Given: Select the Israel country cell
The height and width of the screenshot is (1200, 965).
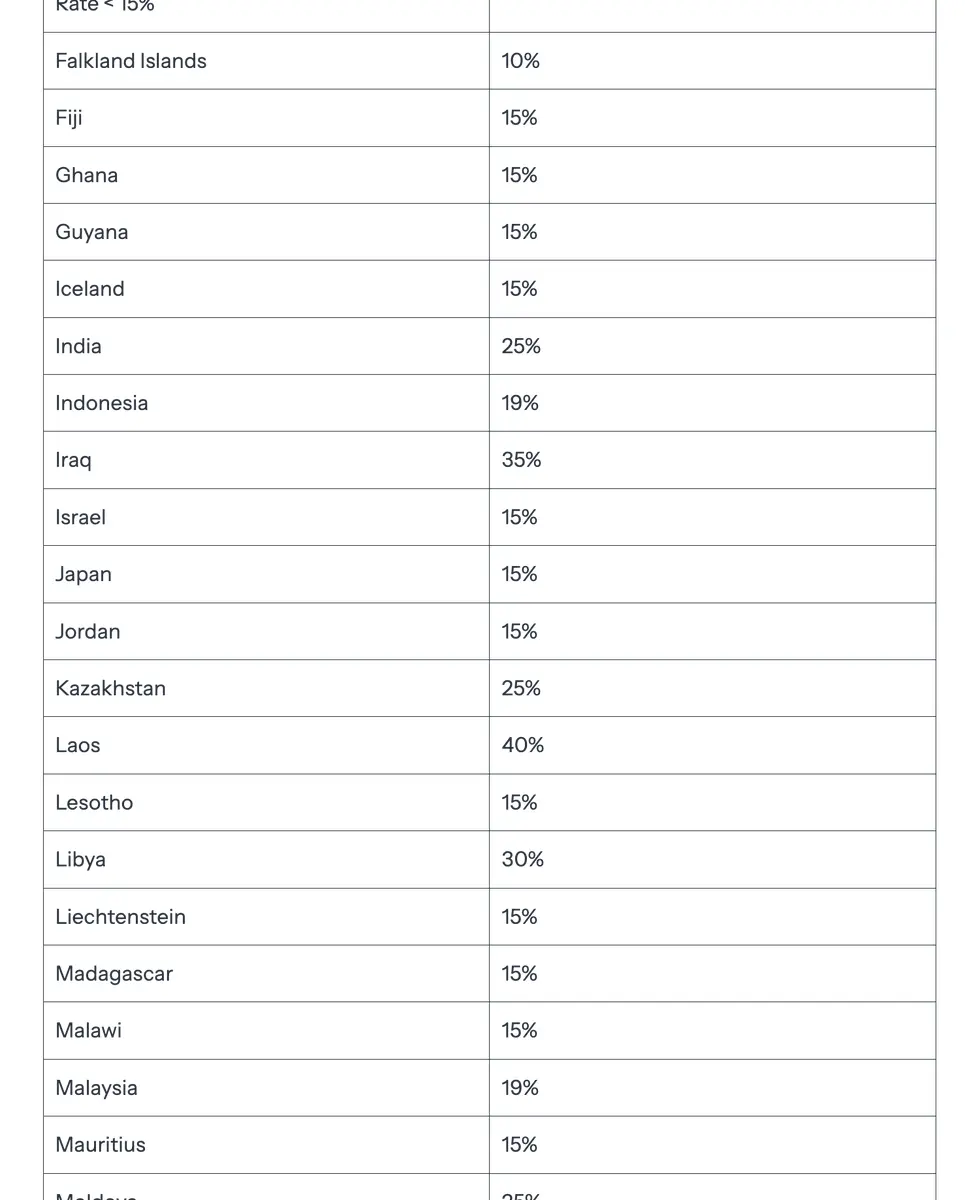Looking at the screenshot, I should pyautogui.click(x=266, y=517).
